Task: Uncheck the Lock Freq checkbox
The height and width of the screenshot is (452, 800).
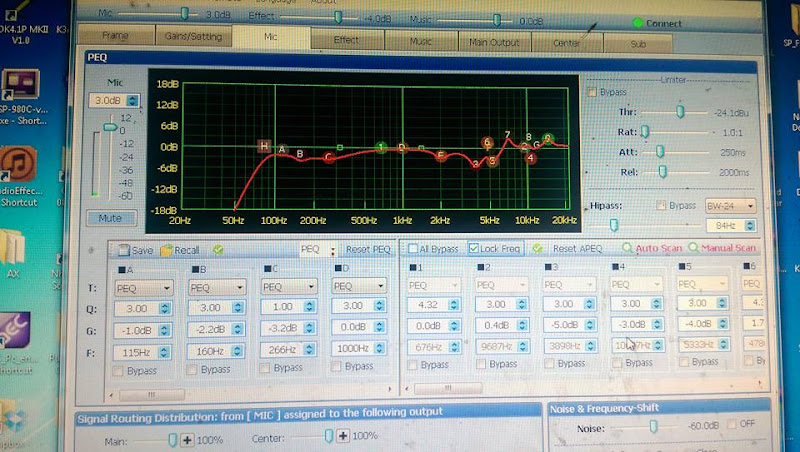Action: point(473,248)
